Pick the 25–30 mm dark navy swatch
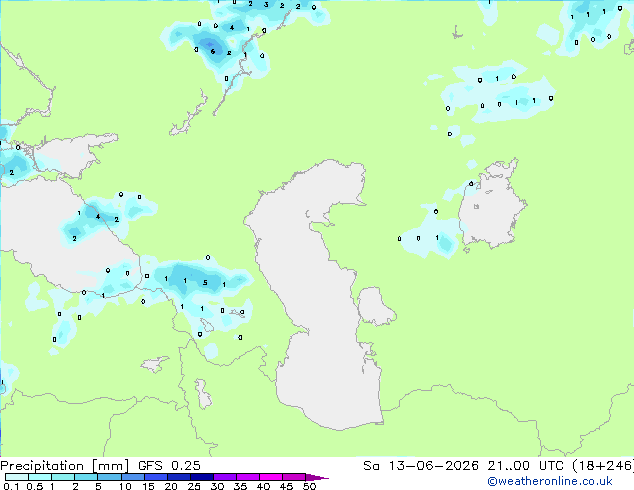This screenshot has height=490, width=634. [x=201, y=477]
